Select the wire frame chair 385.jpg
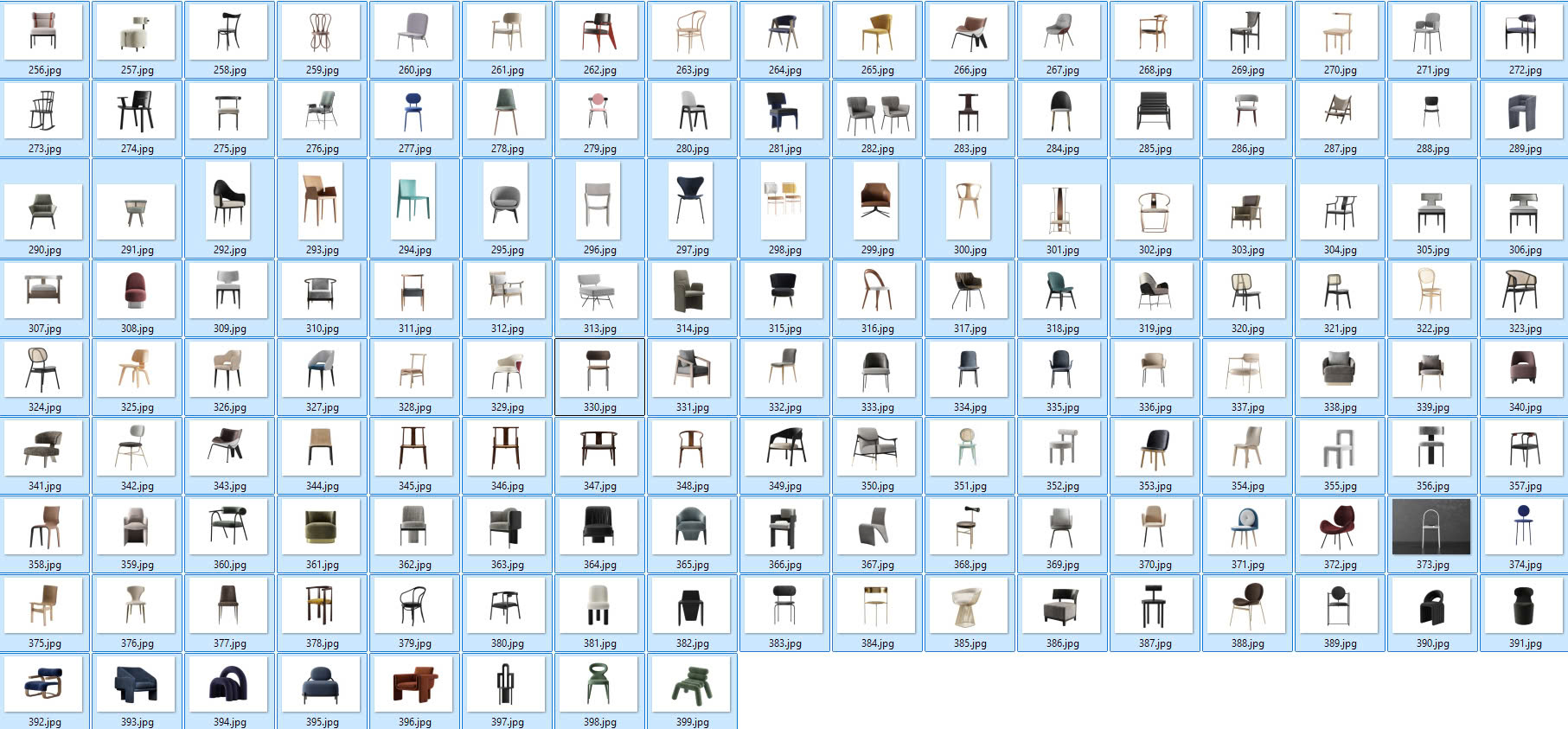 click(x=970, y=604)
